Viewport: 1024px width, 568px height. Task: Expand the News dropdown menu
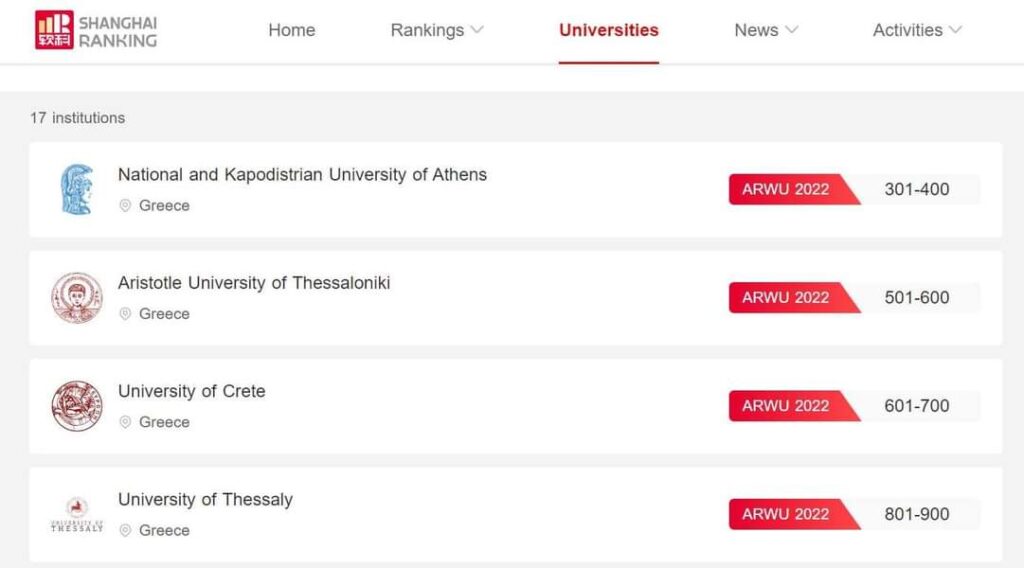pyautogui.click(x=766, y=30)
